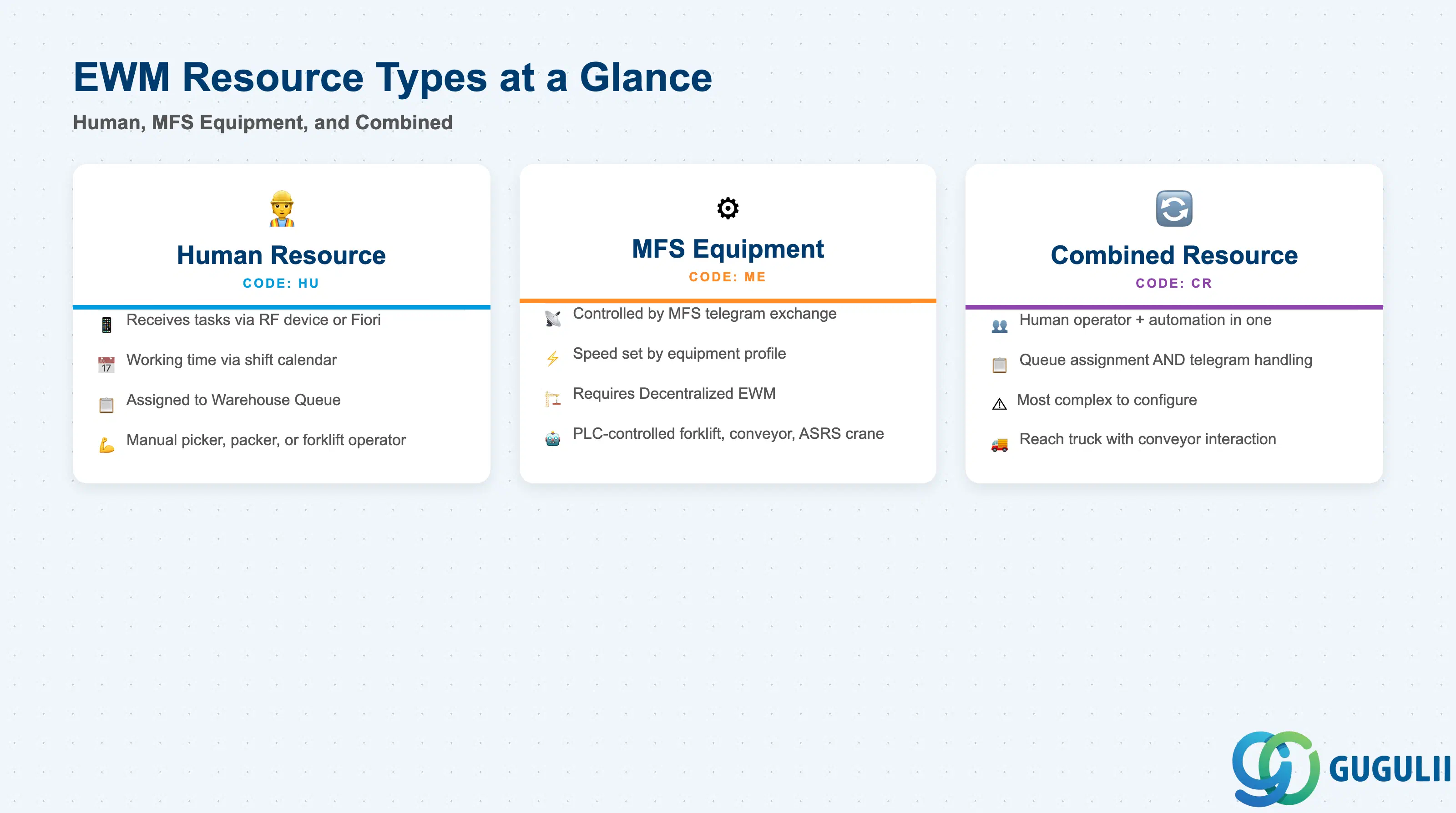Click the gear icon above MFS Equipment

(728, 208)
